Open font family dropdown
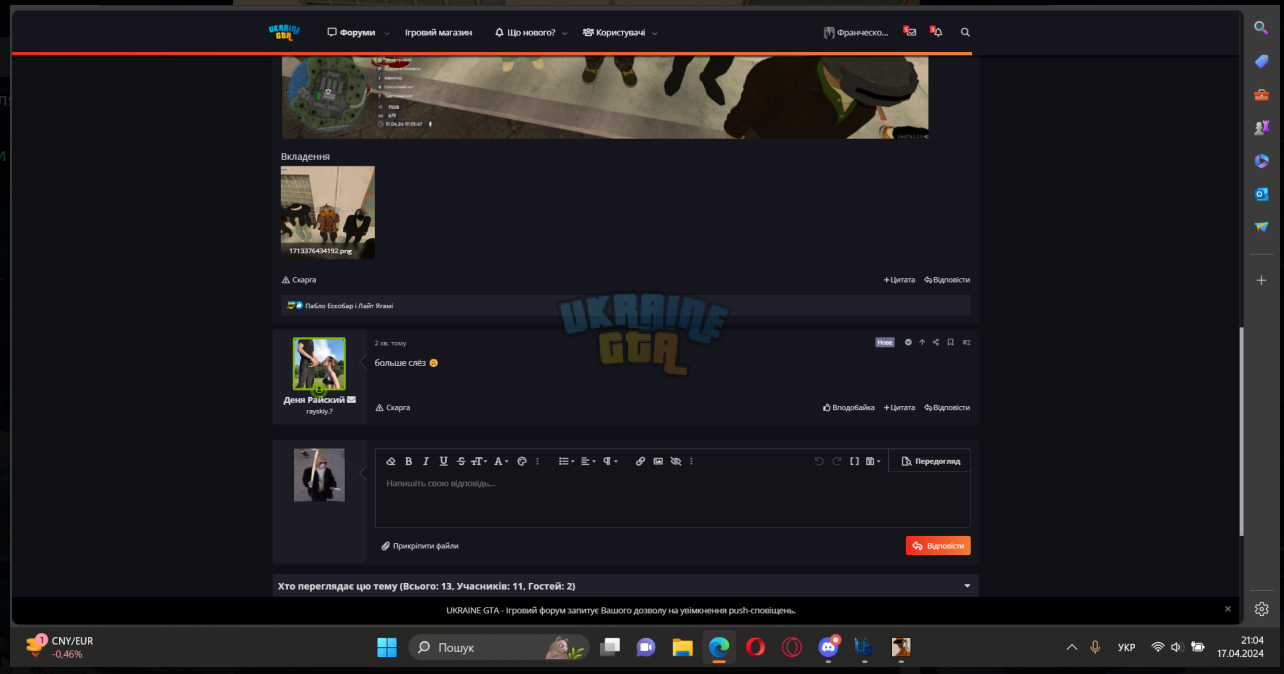 pyautogui.click(x=501, y=461)
